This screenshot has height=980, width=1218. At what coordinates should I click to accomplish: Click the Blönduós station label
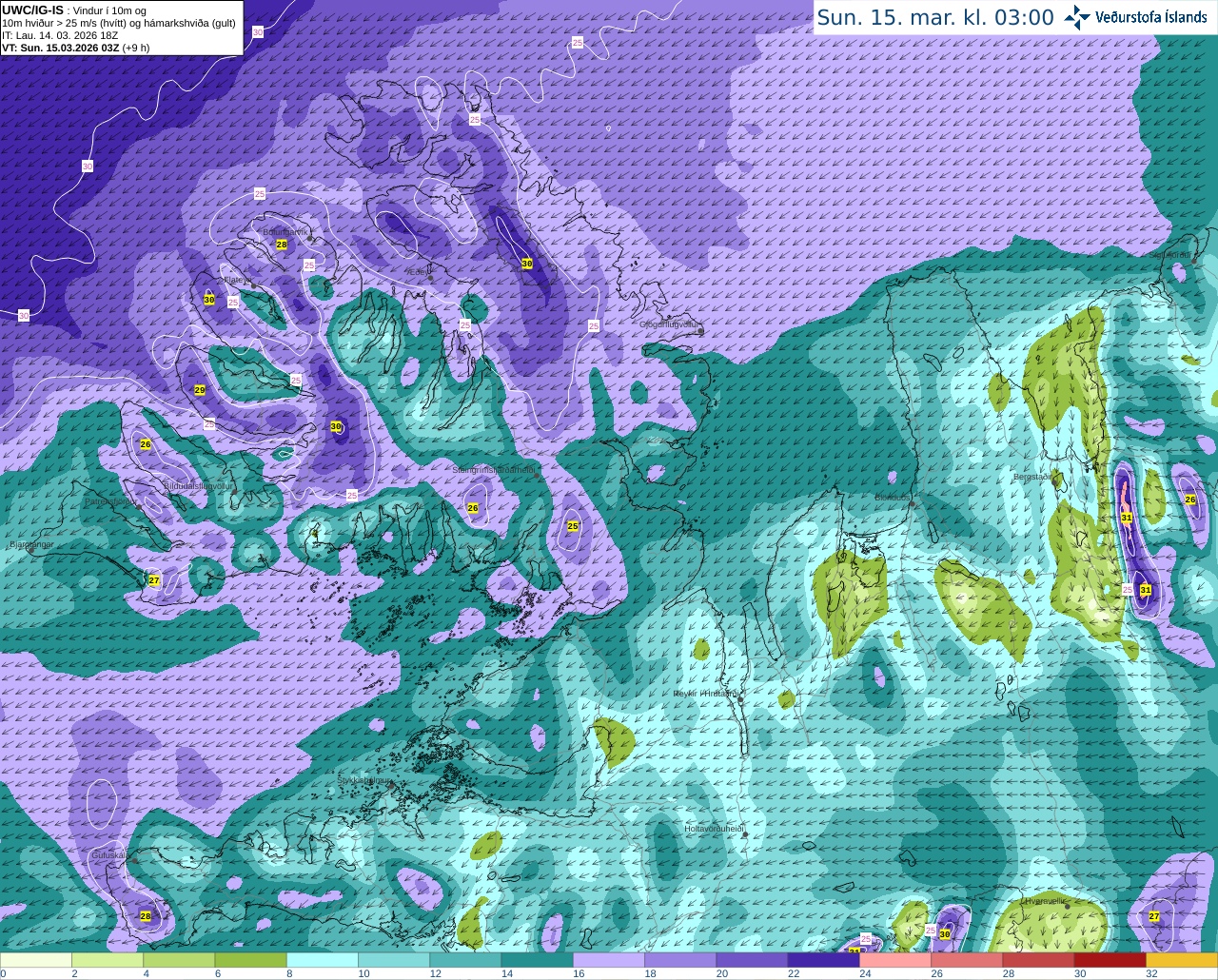894,498
